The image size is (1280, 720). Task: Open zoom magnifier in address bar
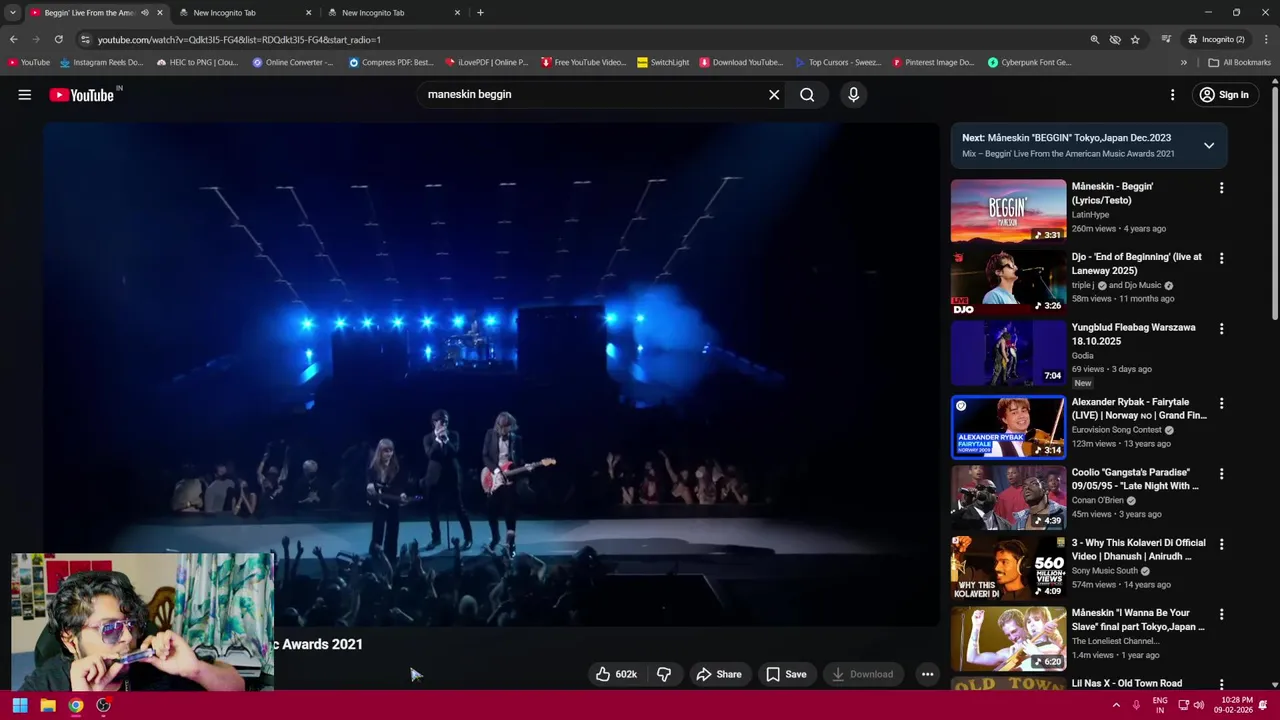(x=1094, y=39)
